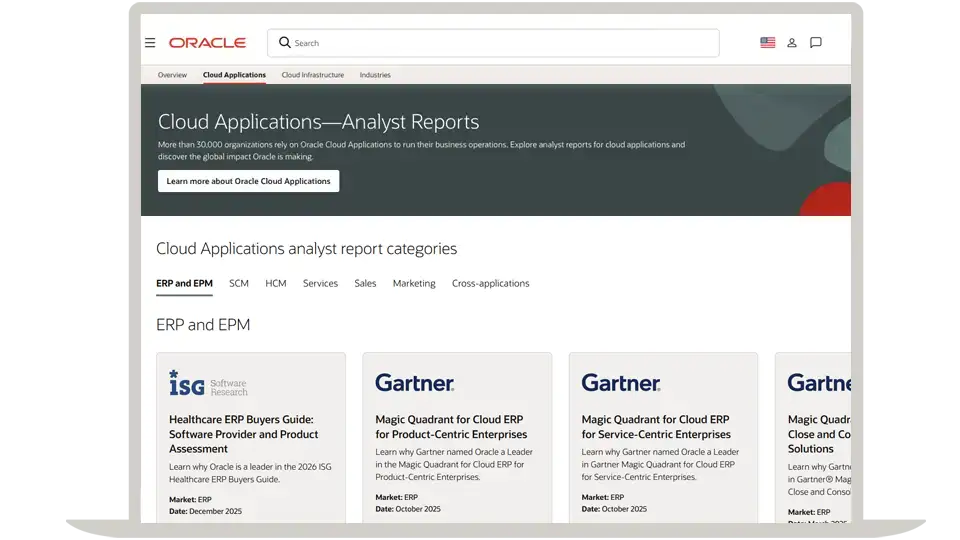Open the Industries nav tab
Image resolution: width=960 pixels, height=540 pixels.
pos(375,75)
